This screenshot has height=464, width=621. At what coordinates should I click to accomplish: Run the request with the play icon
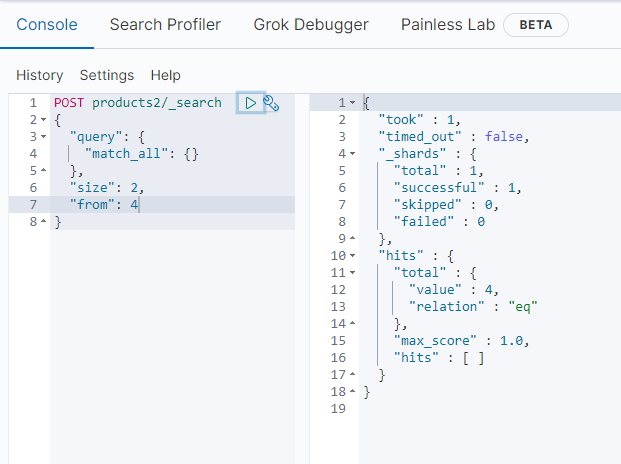250,102
